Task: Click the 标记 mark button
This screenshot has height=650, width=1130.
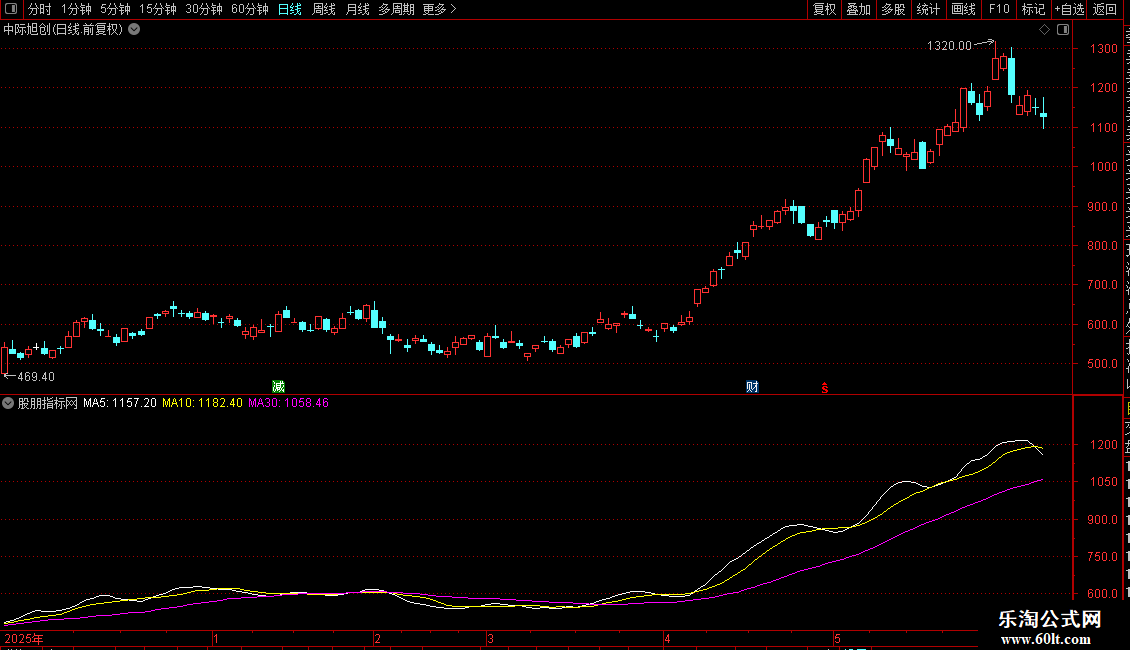Action: coord(1033,9)
